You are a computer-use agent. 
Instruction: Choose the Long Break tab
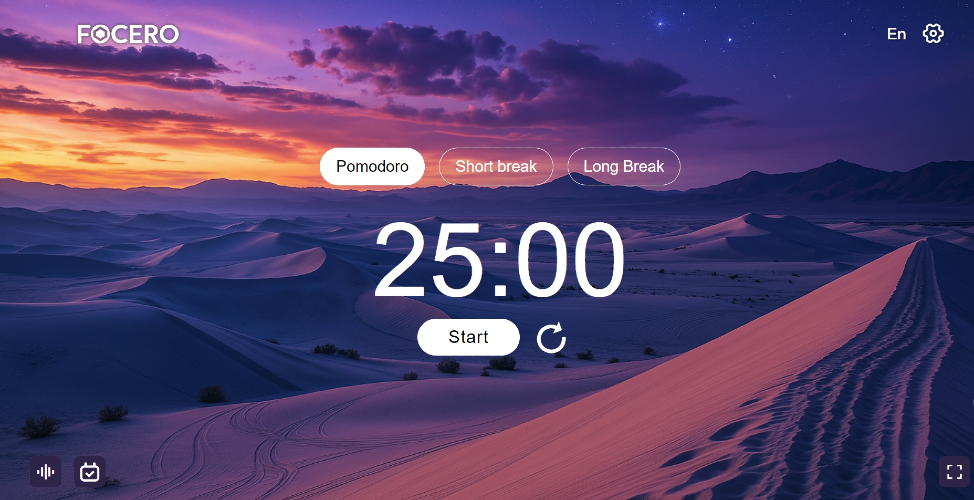pyautogui.click(x=624, y=166)
